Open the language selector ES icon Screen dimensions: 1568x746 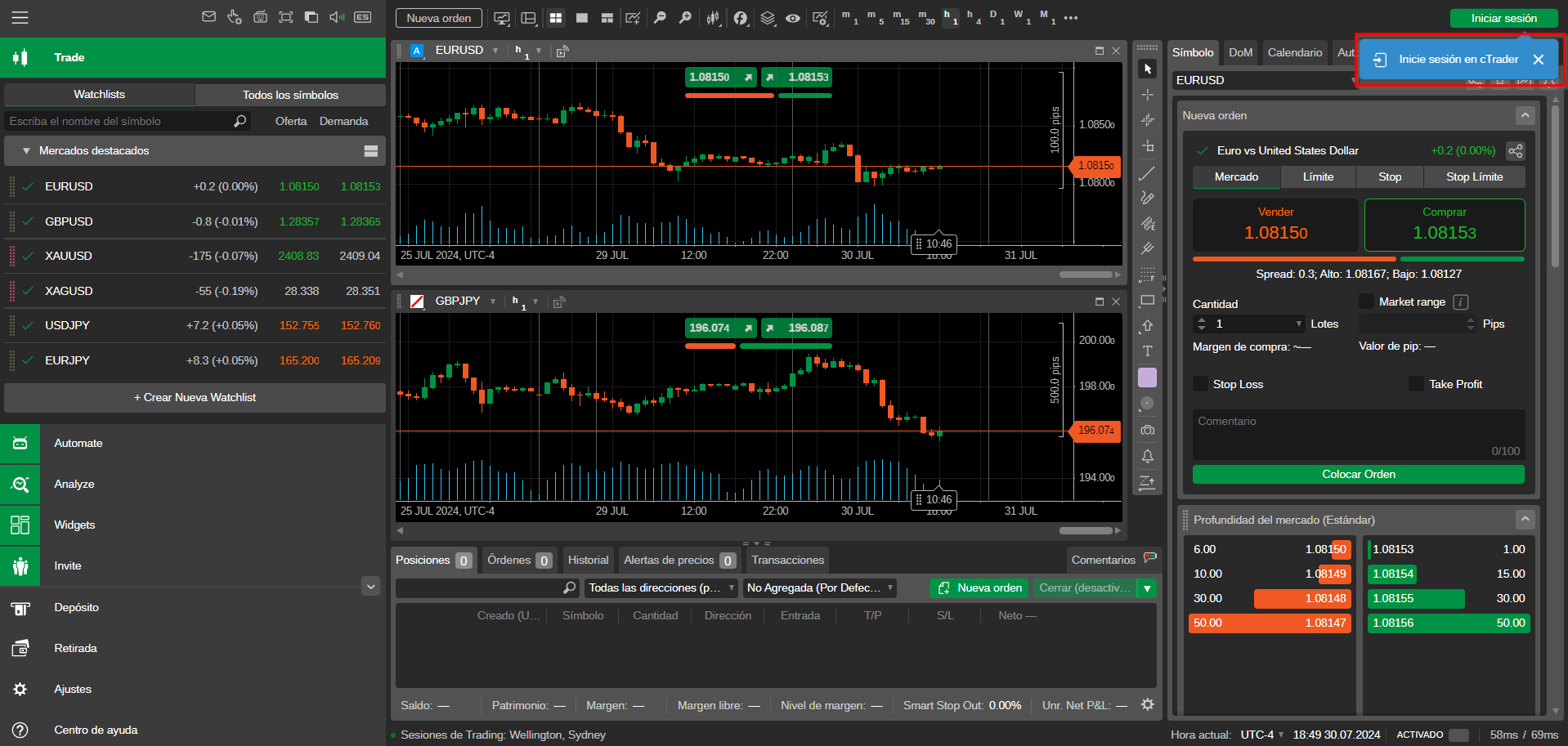pos(363,17)
